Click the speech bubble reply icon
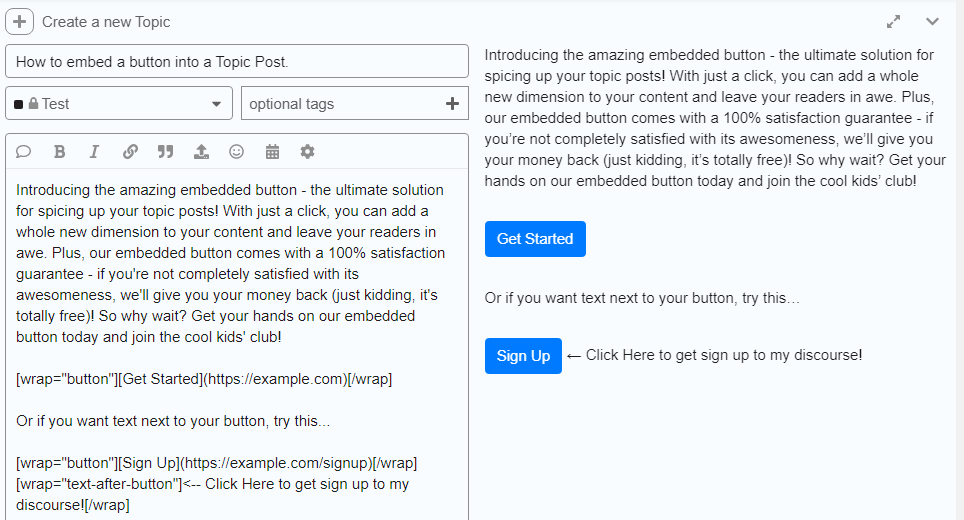The height and width of the screenshot is (520, 964). point(23,152)
